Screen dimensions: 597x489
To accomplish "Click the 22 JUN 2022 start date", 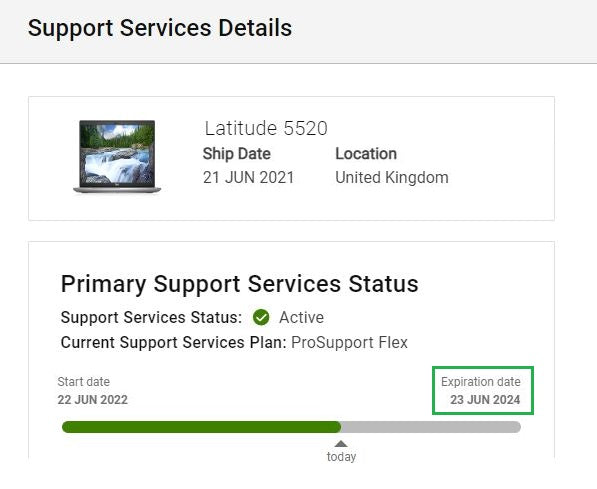I will pyautogui.click(x=93, y=400).
